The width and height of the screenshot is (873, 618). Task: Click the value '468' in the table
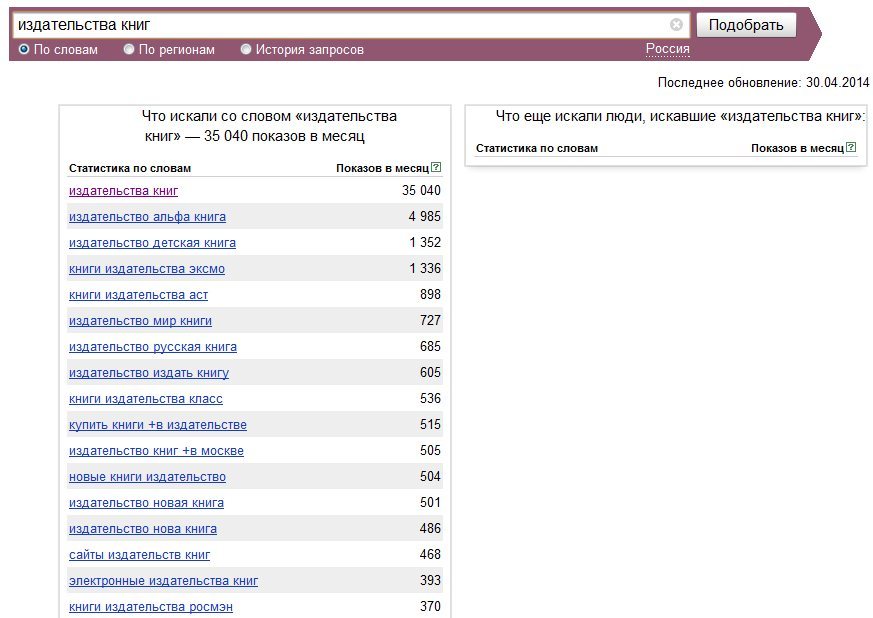(430, 554)
